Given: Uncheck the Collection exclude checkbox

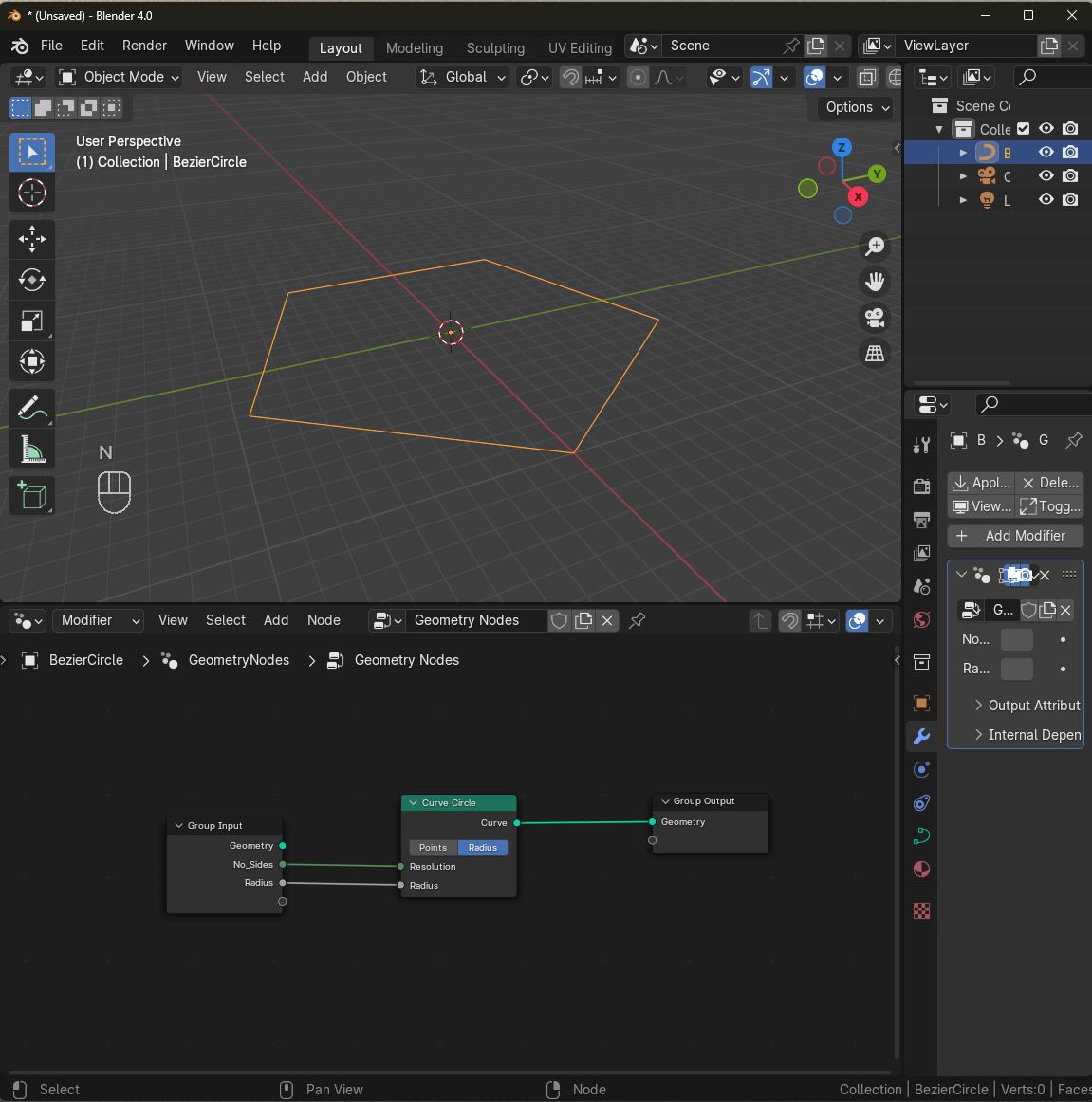Looking at the screenshot, I should 1023,129.
